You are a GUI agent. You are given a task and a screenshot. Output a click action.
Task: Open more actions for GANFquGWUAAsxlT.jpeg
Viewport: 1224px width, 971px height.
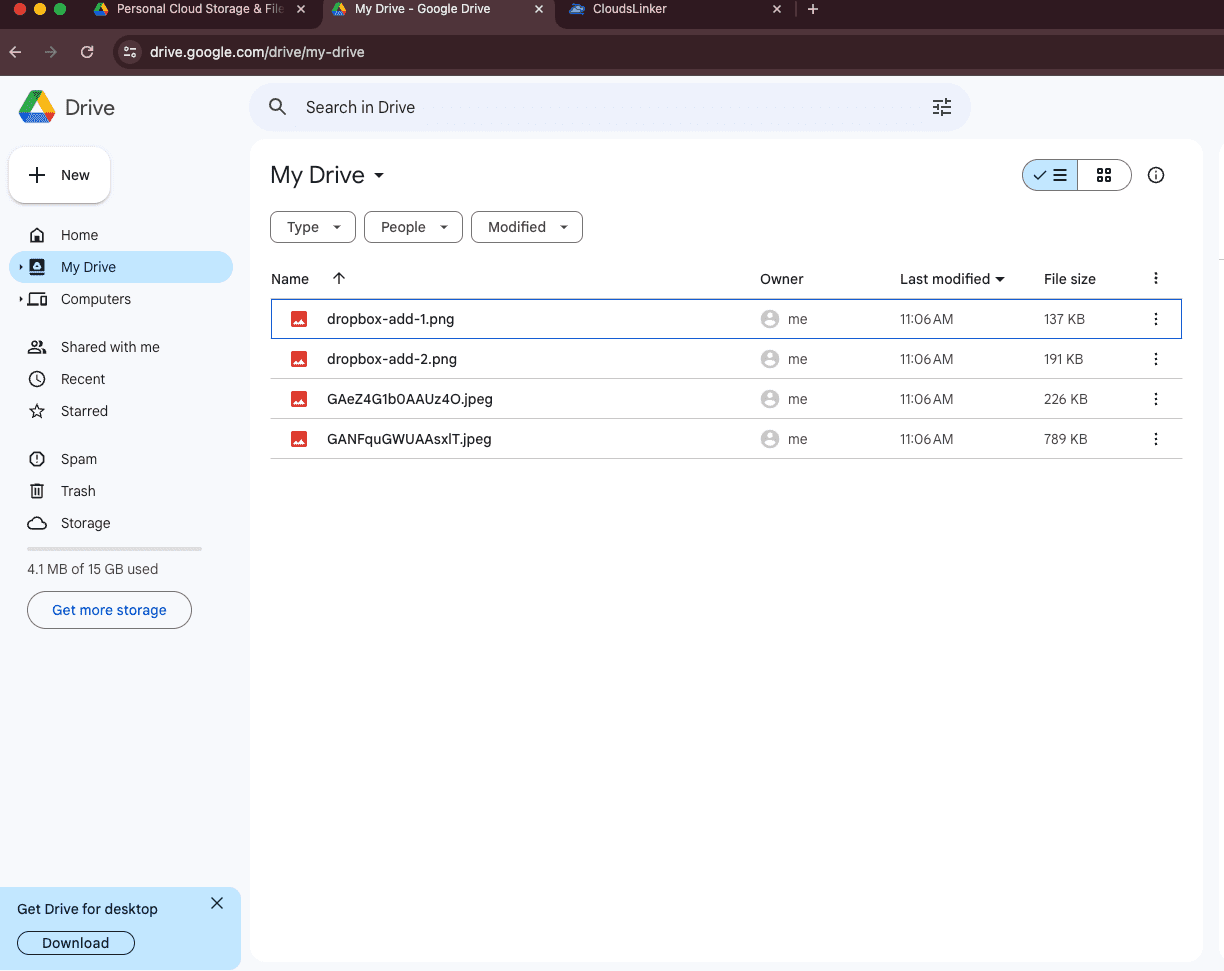pos(1156,439)
